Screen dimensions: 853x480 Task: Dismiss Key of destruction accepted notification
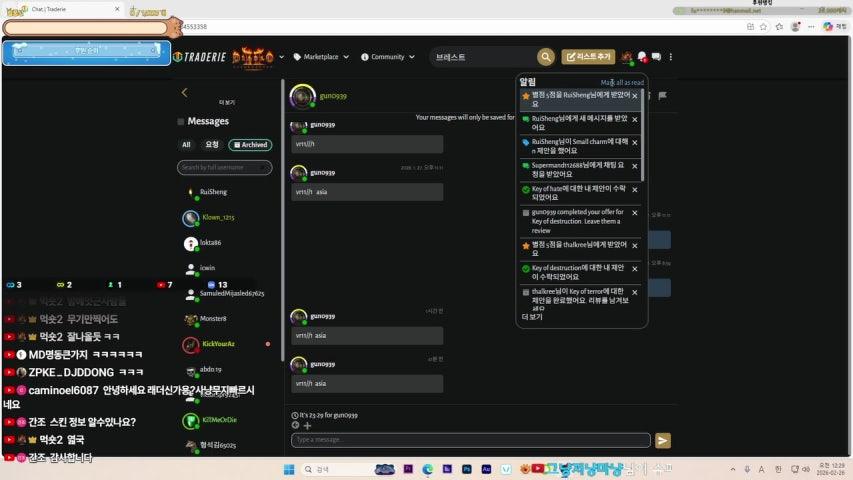click(x=635, y=269)
